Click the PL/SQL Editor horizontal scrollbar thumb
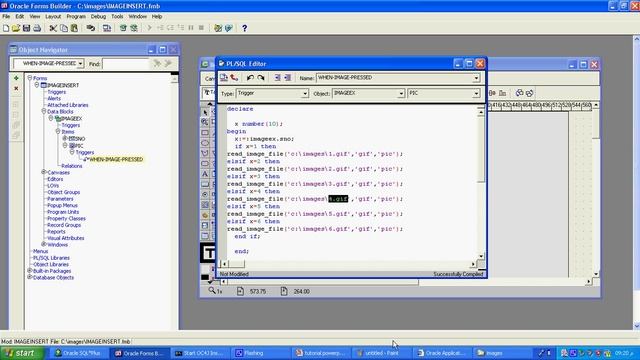Viewport: 640px width, 360px height. (x=236, y=264)
